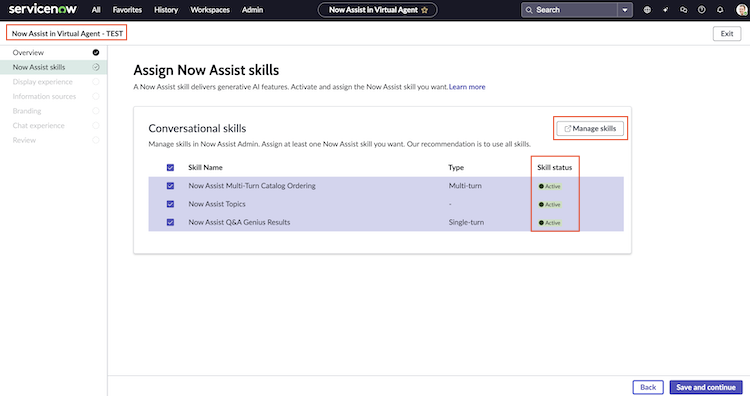Uncheck Now Assist Q&A Genius Results checkbox
The height and width of the screenshot is (396, 750).
point(170,222)
